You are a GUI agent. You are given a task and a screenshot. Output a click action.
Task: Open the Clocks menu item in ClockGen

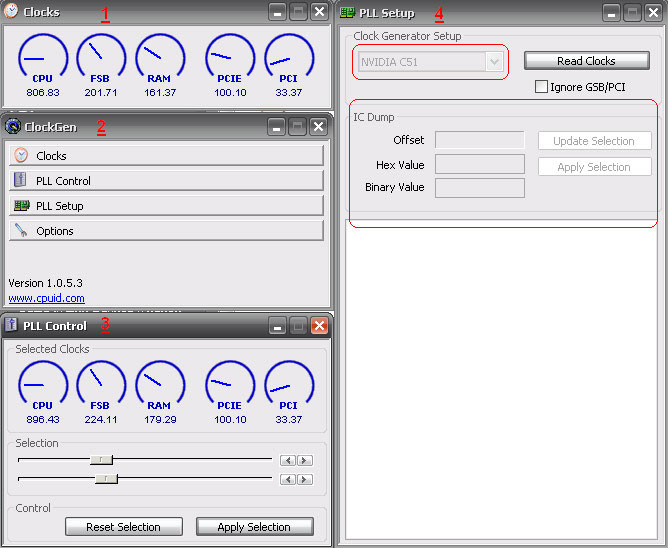click(166, 156)
